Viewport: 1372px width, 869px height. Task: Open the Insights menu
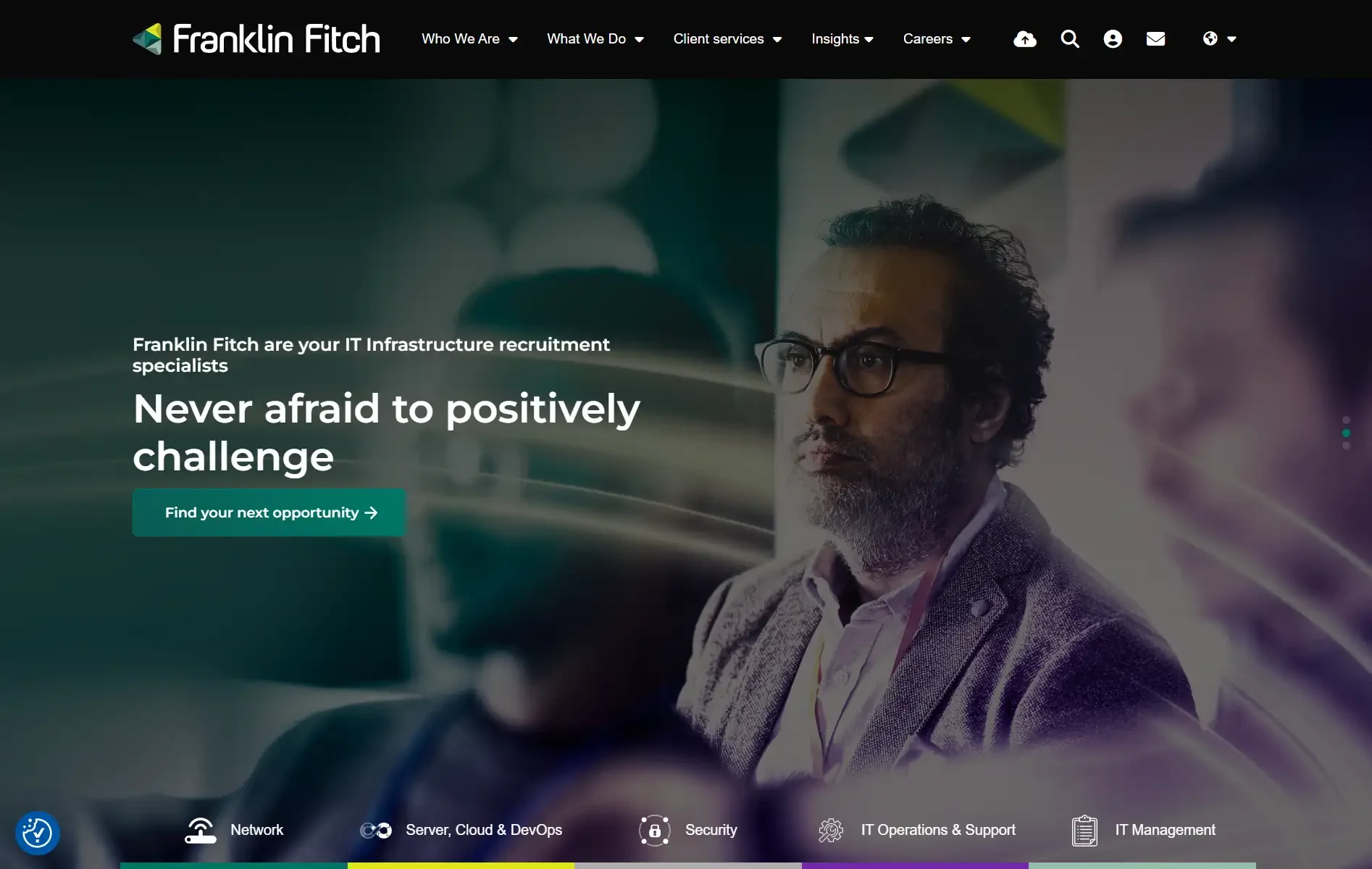point(842,39)
